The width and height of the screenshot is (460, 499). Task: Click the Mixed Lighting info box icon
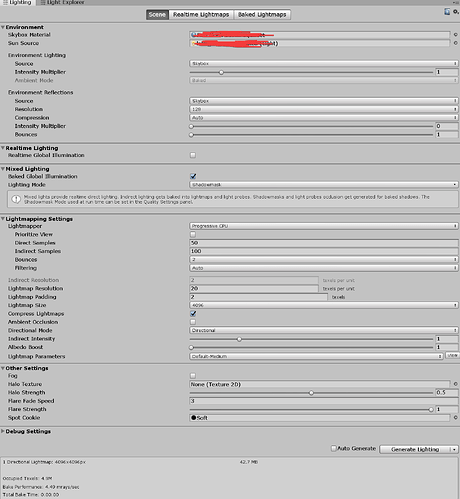[x=16, y=199]
